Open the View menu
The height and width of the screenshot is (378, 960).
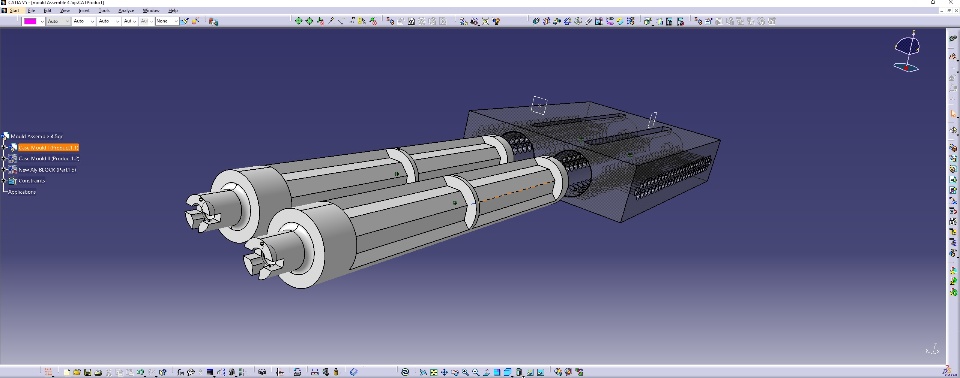click(x=65, y=10)
